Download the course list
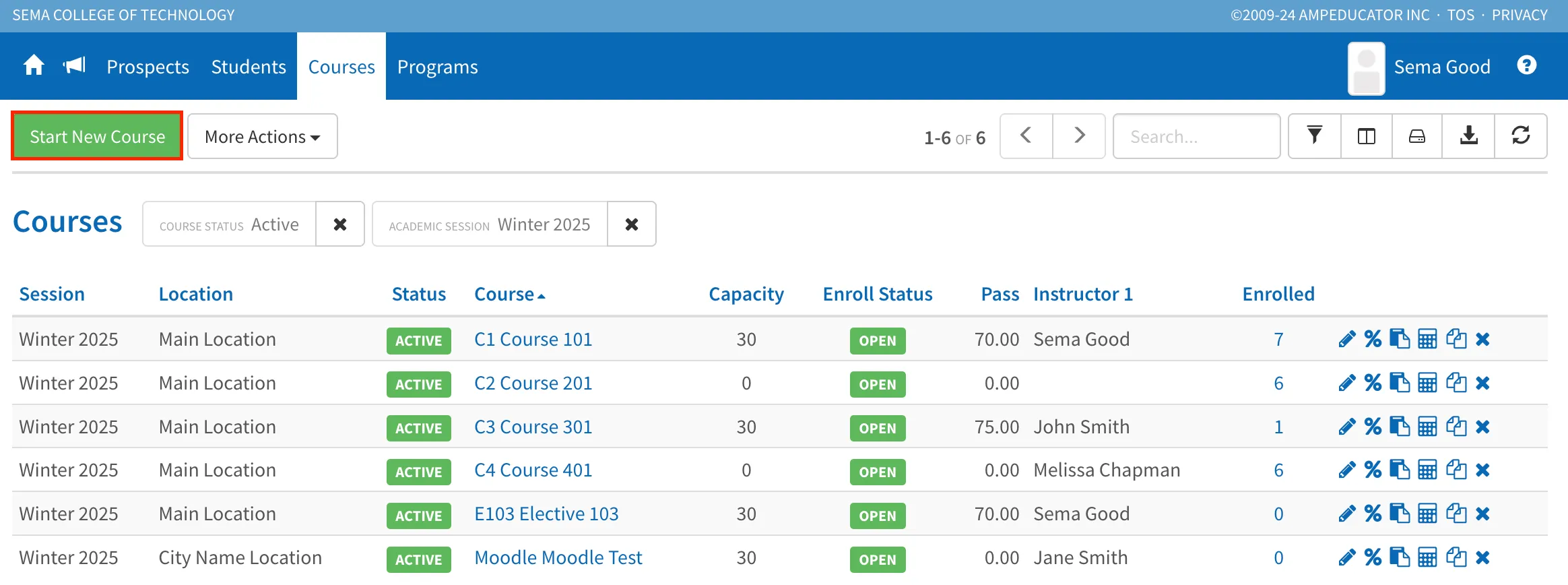Image resolution: width=1568 pixels, height=585 pixels. pyautogui.click(x=1468, y=136)
